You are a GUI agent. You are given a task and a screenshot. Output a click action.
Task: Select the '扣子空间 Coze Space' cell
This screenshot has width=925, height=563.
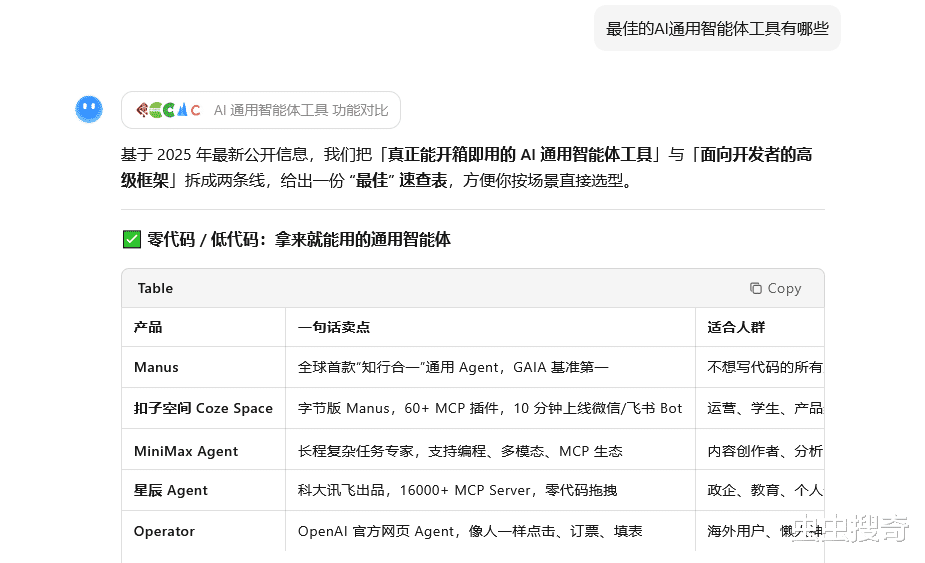point(203,408)
